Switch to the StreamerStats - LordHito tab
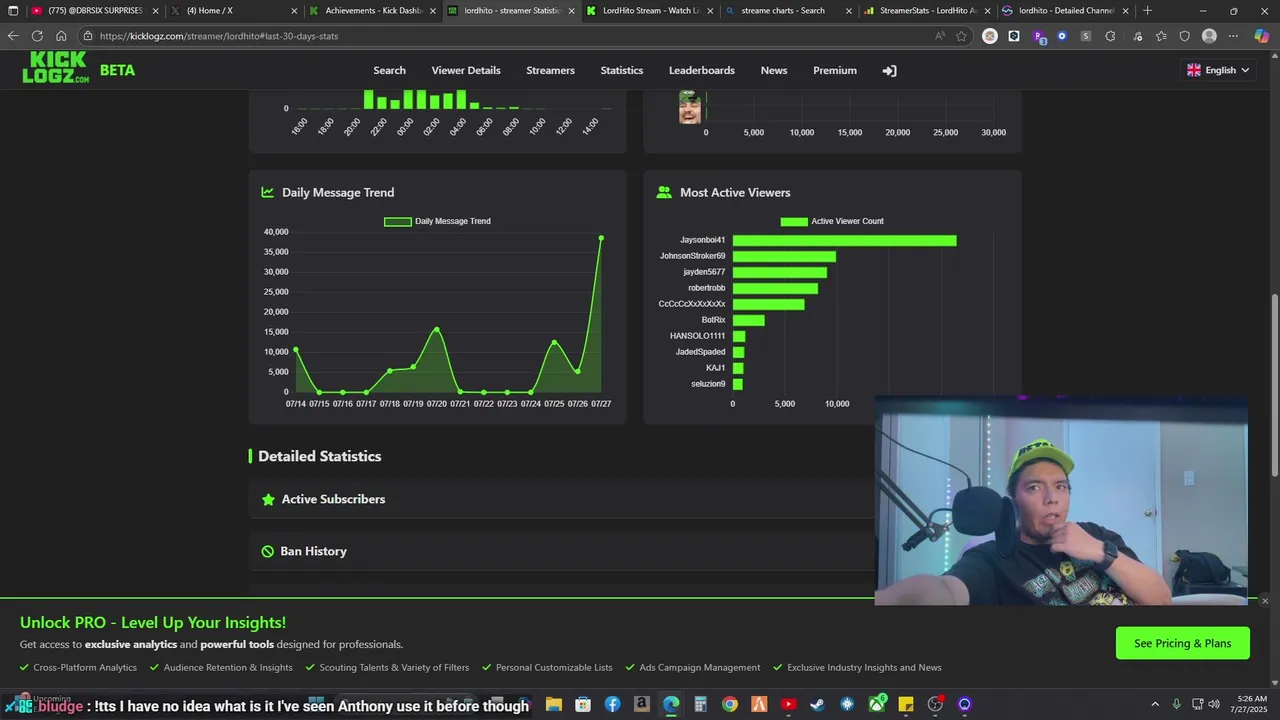 click(927, 11)
